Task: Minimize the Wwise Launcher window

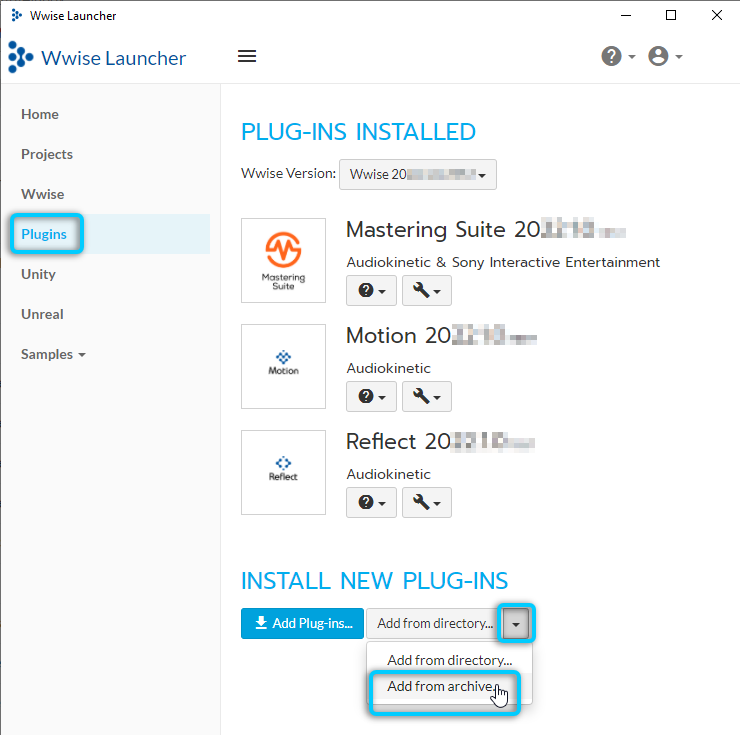Action: tap(626, 15)
